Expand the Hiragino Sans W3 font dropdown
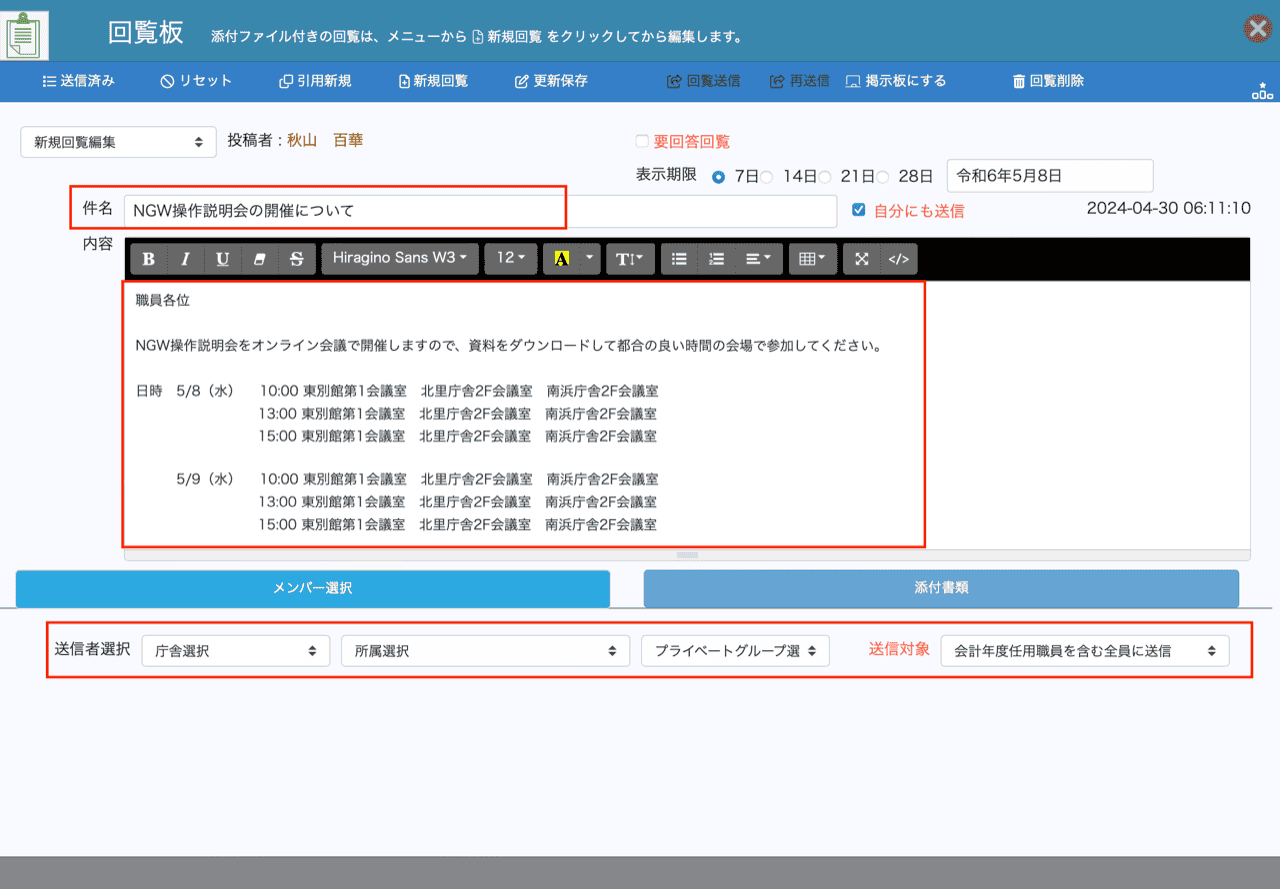The height and width of the screenshot is (889, 1280). point(400,258)
